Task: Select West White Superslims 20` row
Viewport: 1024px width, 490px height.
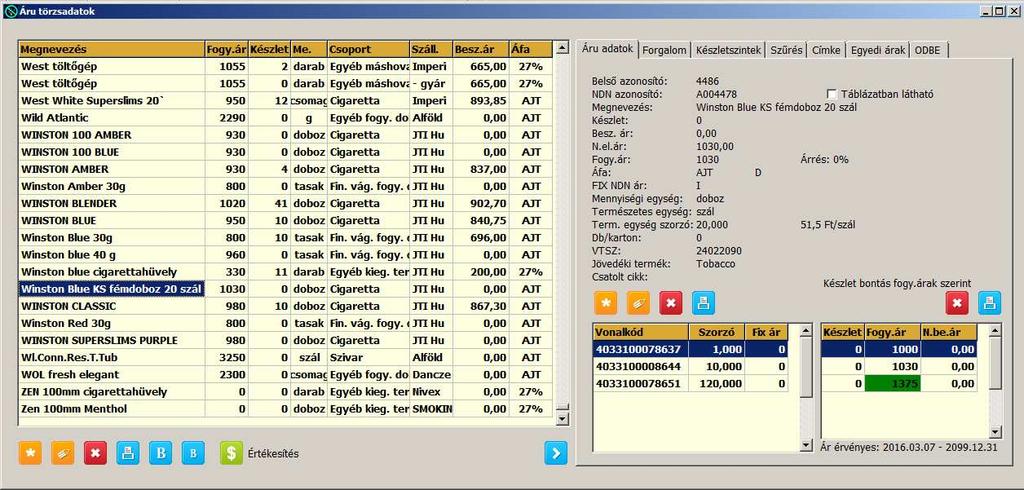Action: coord(286,101)
